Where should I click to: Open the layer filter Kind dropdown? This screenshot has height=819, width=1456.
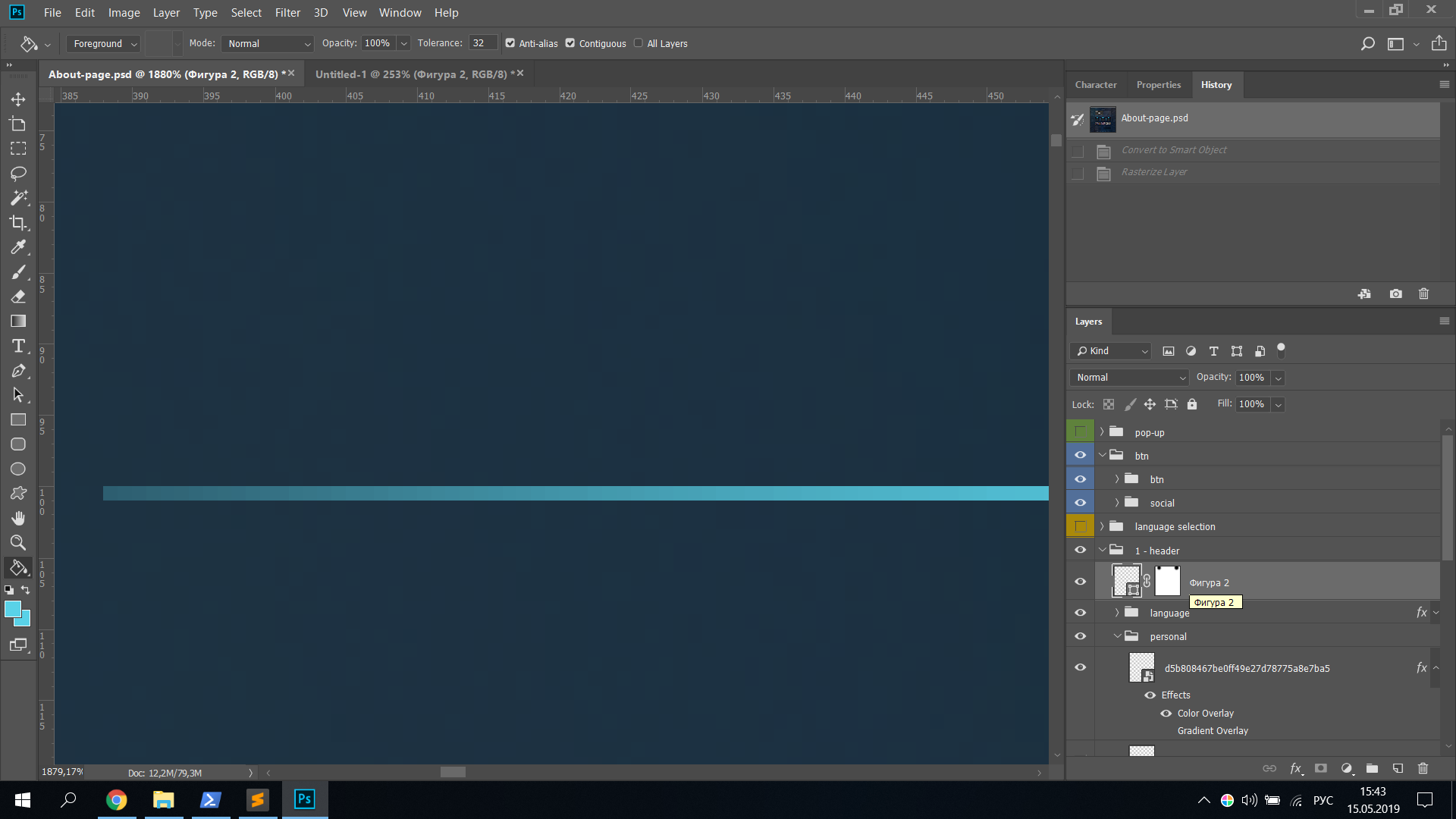[1111, 351]
